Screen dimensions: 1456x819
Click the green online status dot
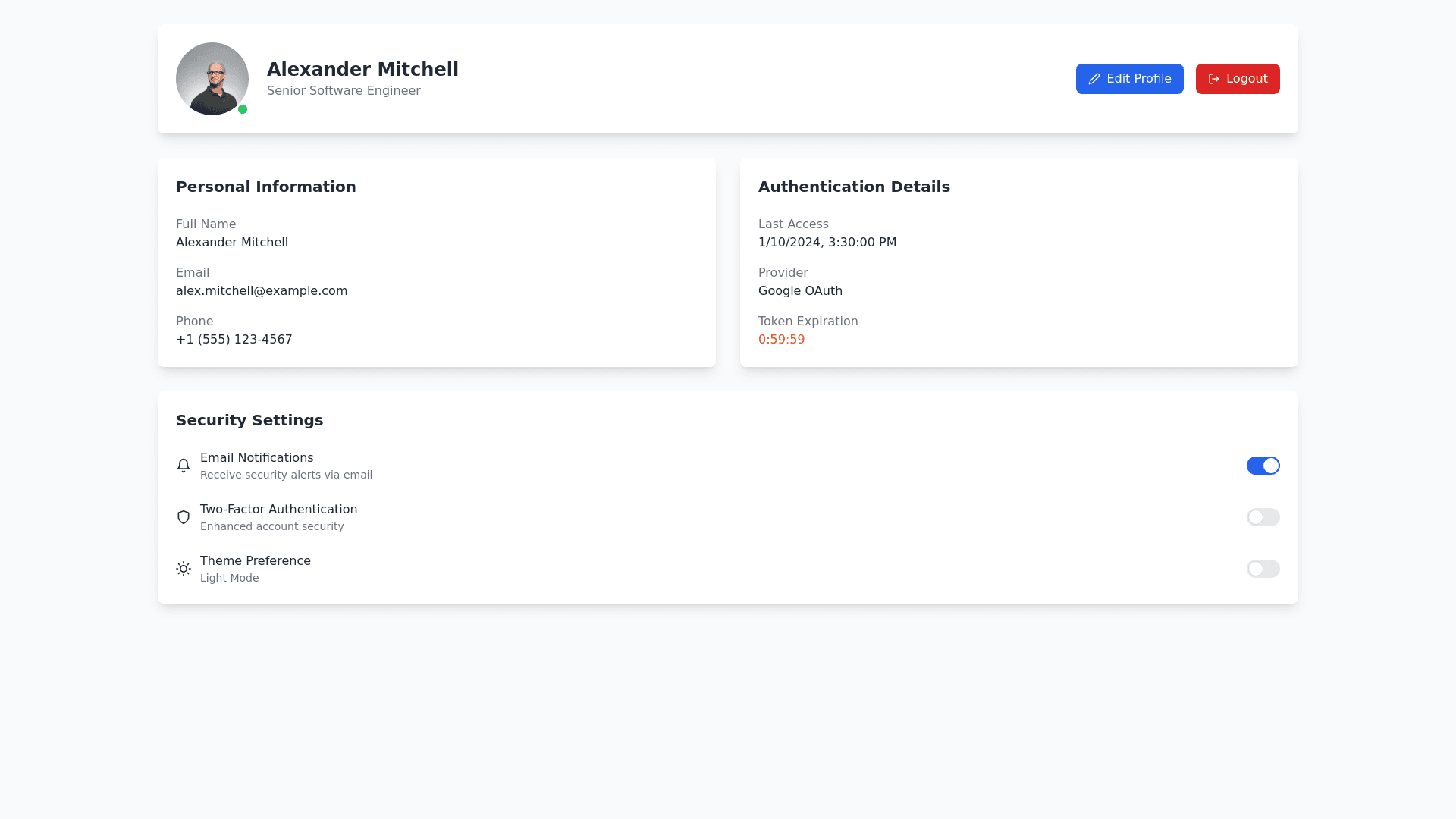(x=243, y=109)
